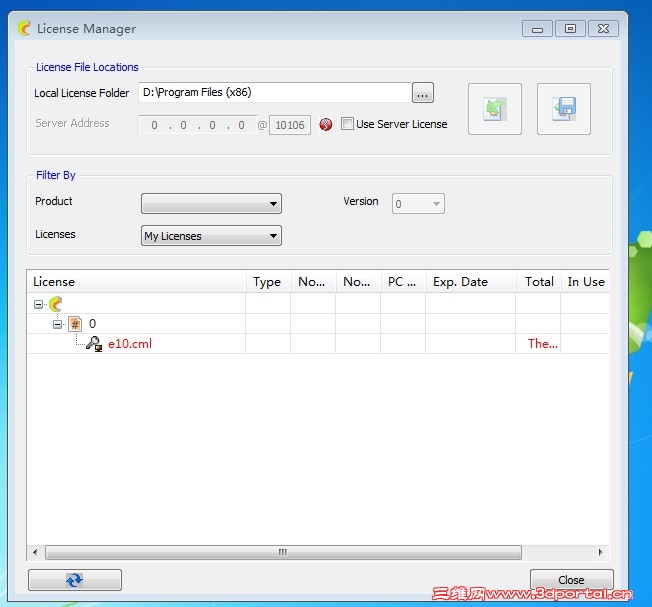Click the hash document icon beside 0

[75, 323]
